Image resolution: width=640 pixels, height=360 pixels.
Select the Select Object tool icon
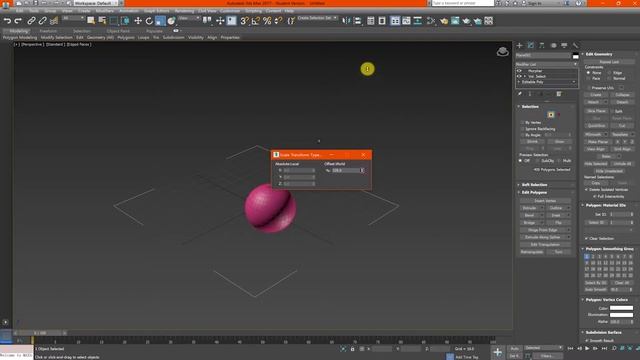(91, 20)
